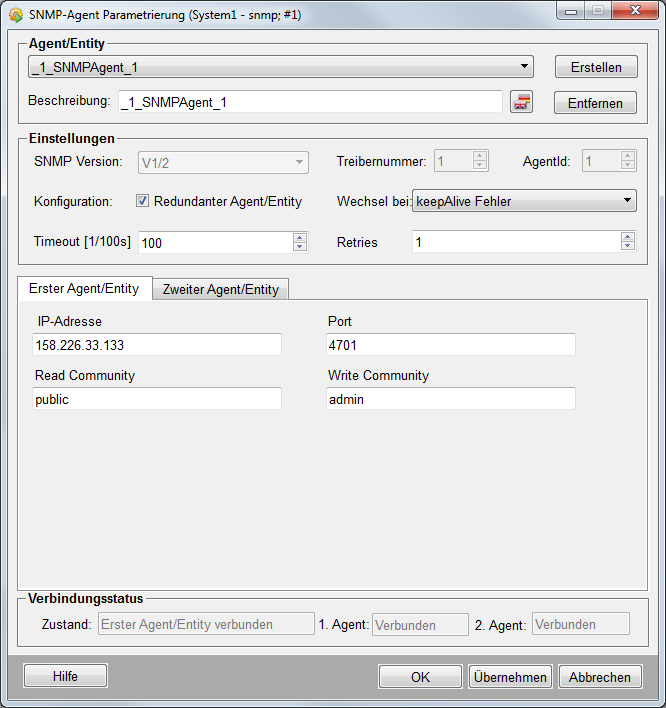Open Hilfe for this dialog
Screen dimensions: 666x708
[65, 676]
